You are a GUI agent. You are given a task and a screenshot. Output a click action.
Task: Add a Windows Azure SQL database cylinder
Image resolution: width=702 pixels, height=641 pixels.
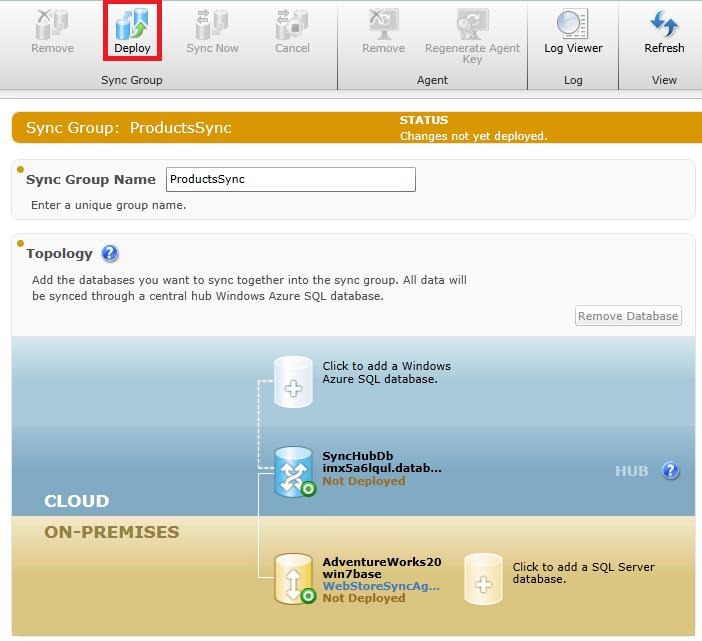pyautogui.click(x=293, y=382)
